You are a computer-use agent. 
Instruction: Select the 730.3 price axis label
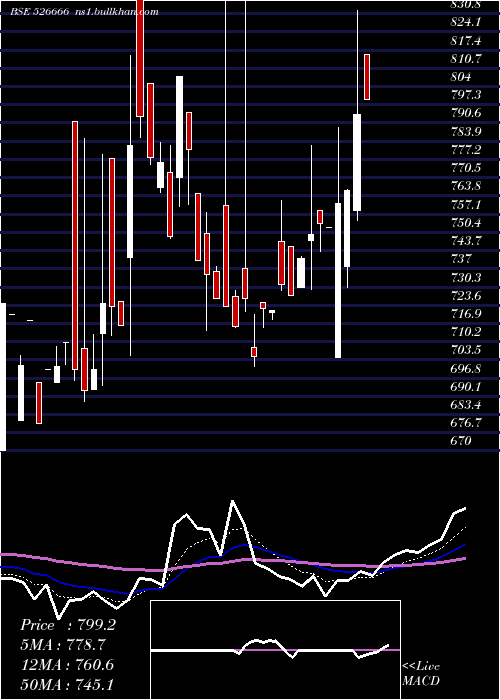[x=466, y=277]
